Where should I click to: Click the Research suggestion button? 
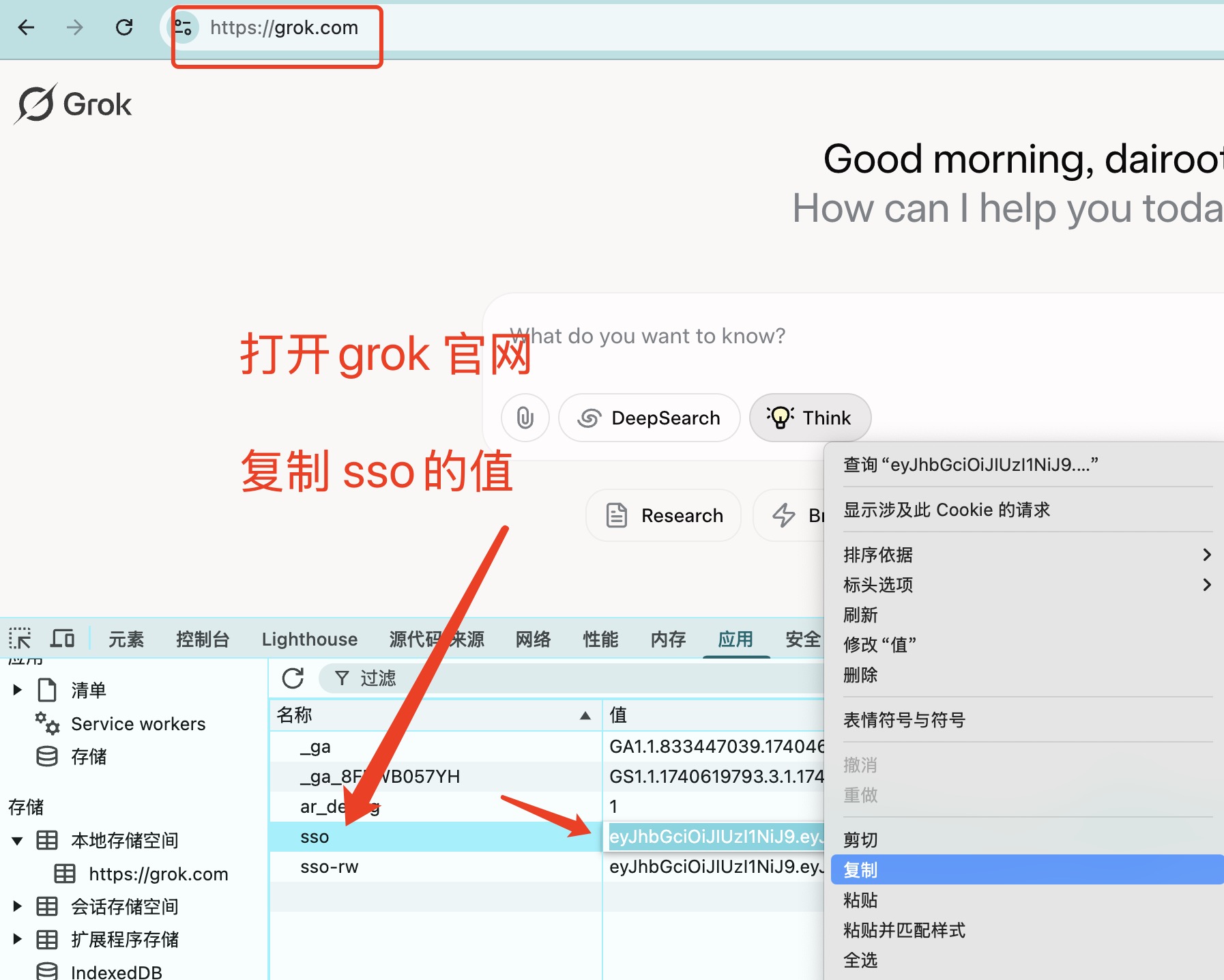663,515
